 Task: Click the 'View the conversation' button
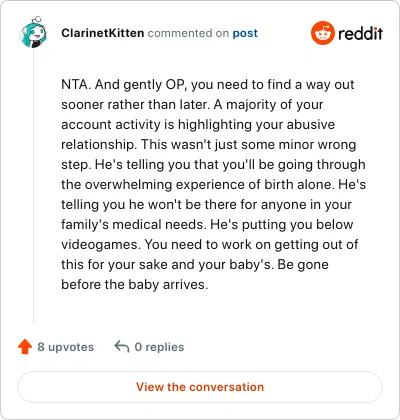200,387
